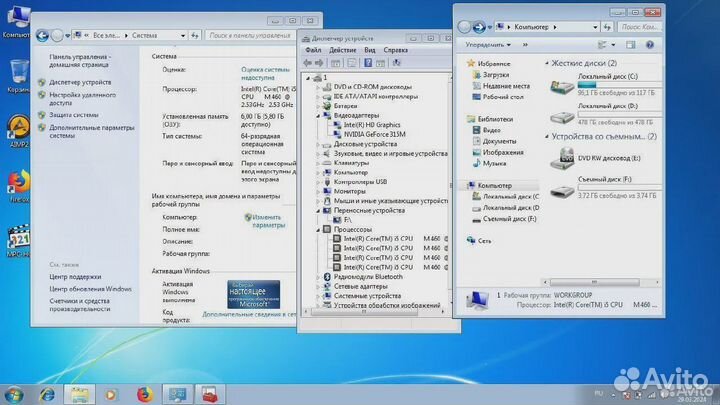Click Device Manager horizontal scrollbar

click(364, 312)
